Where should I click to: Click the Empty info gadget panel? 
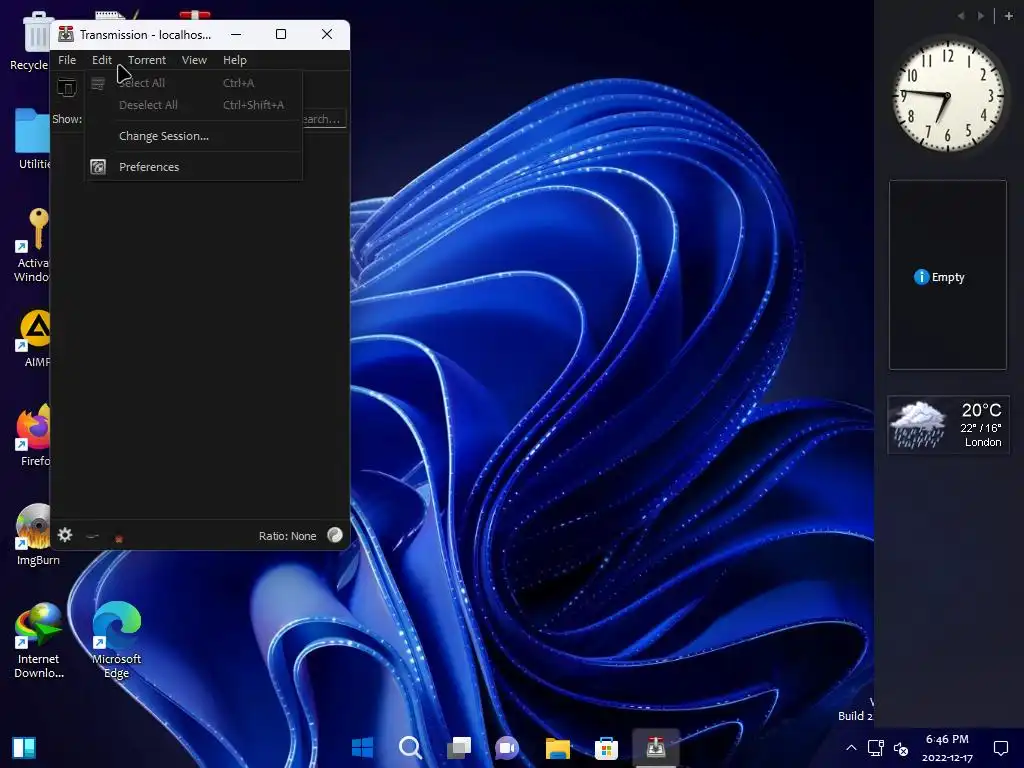(x=948, y=275)
